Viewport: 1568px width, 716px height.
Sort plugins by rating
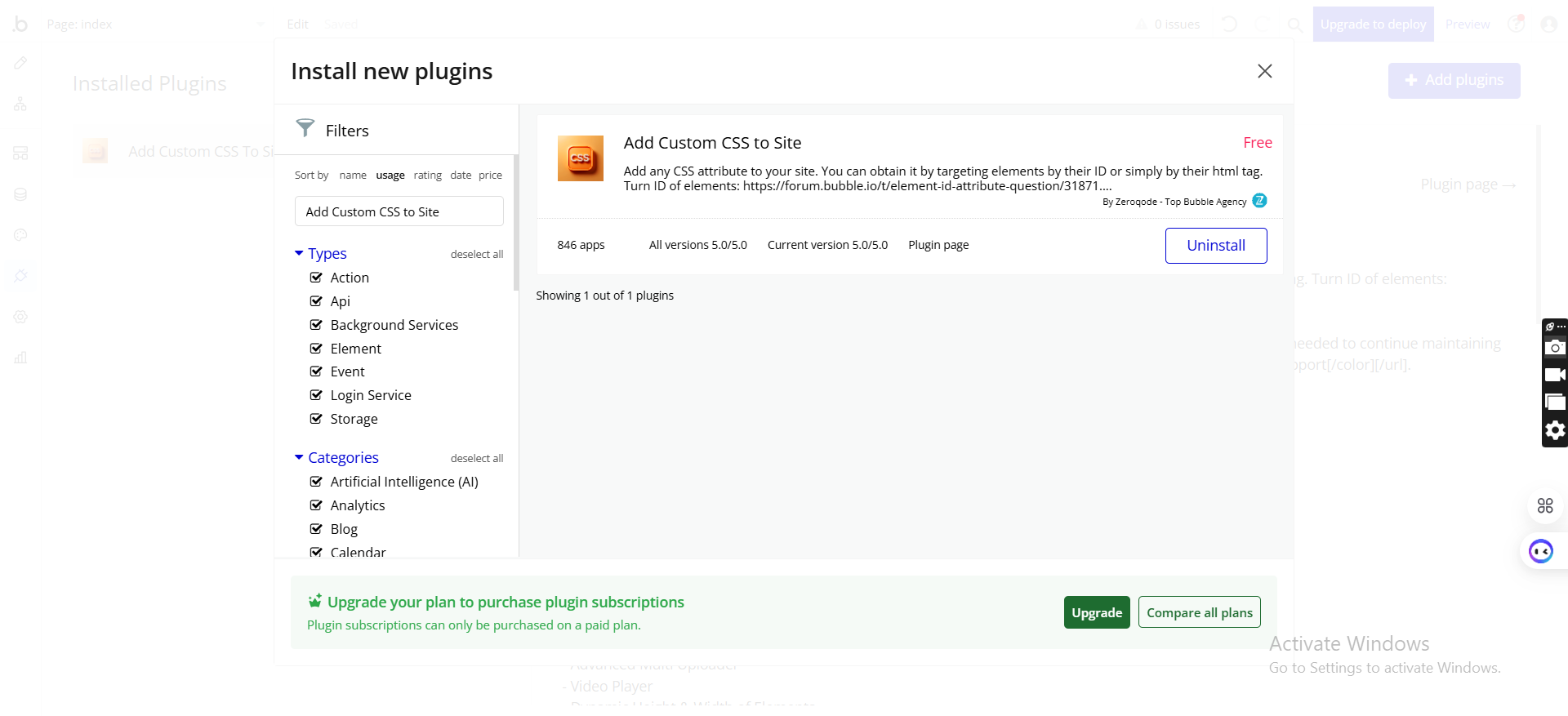tap(427, 176)
